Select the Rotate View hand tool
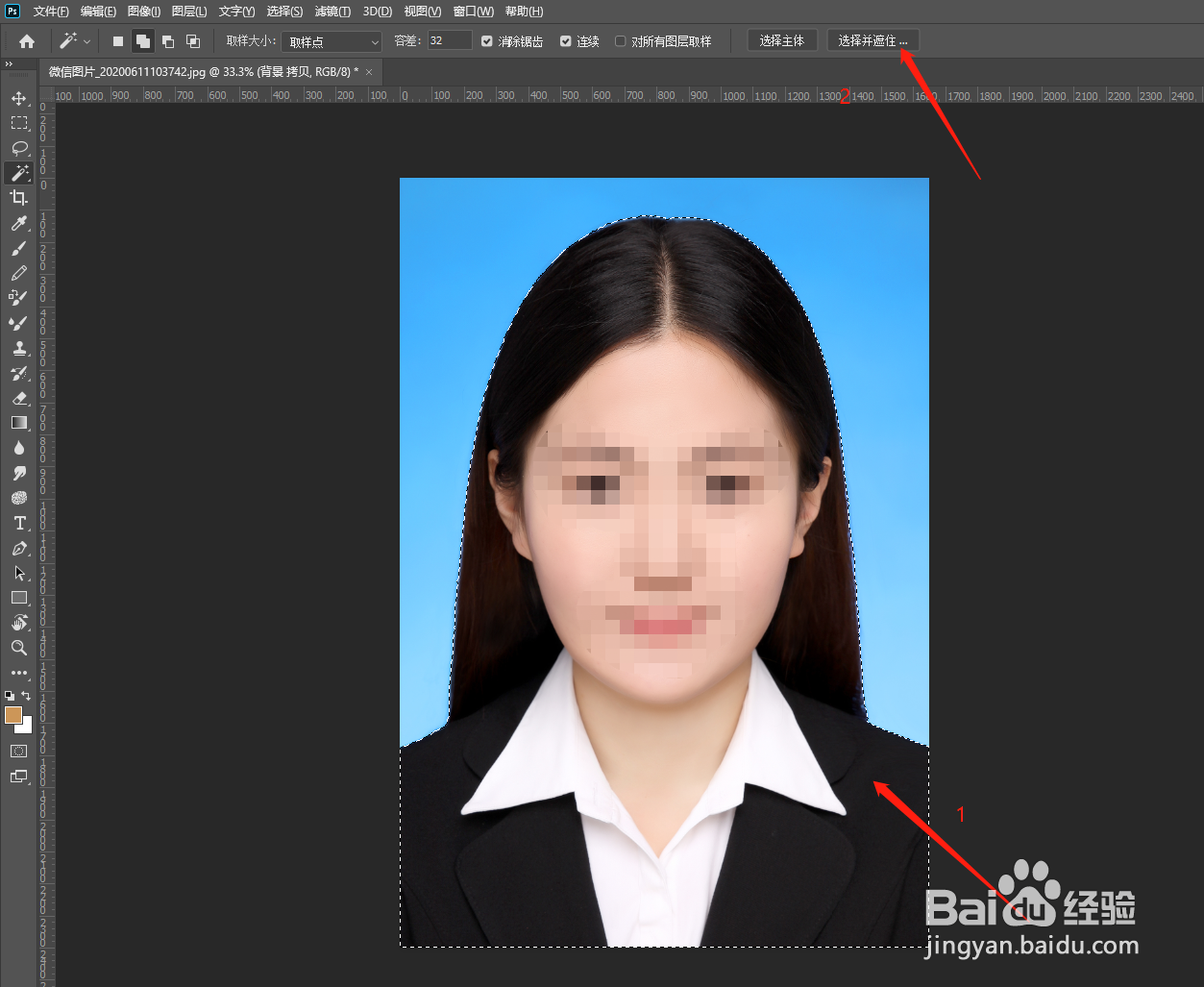This screenshot has width=1204, height=987. 19,623
